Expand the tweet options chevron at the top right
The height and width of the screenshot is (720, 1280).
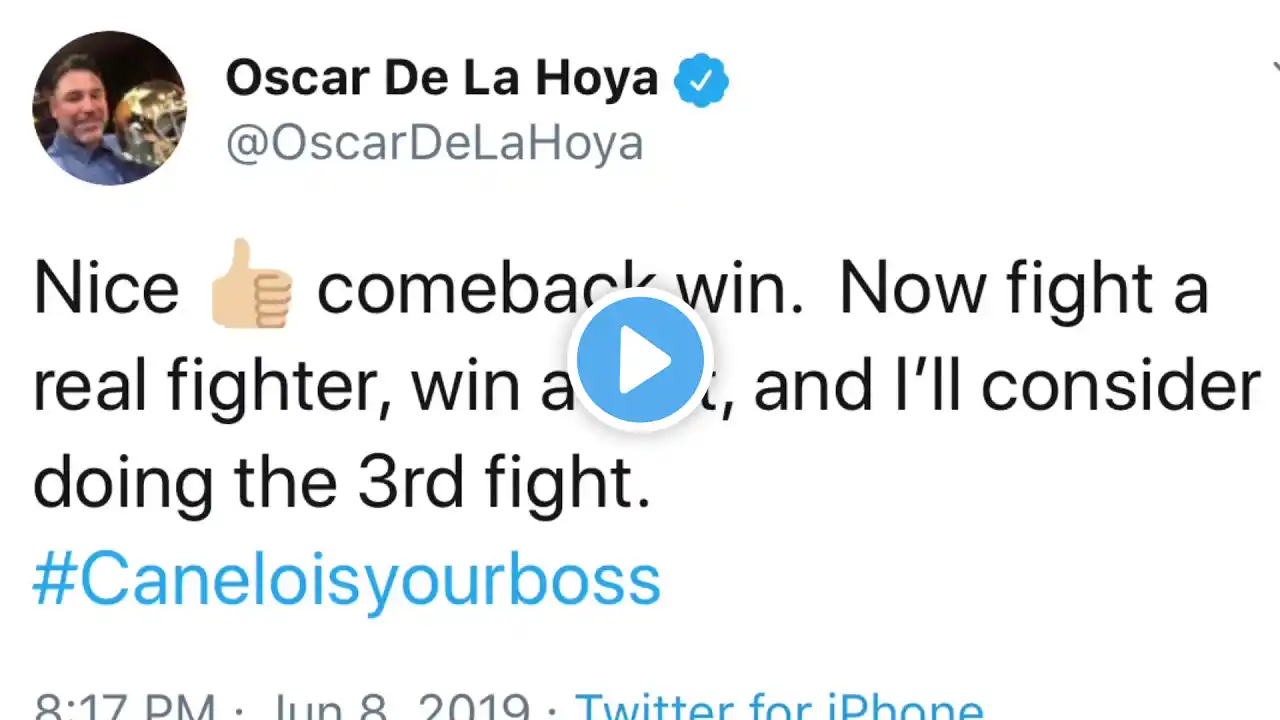point(1274,68)
